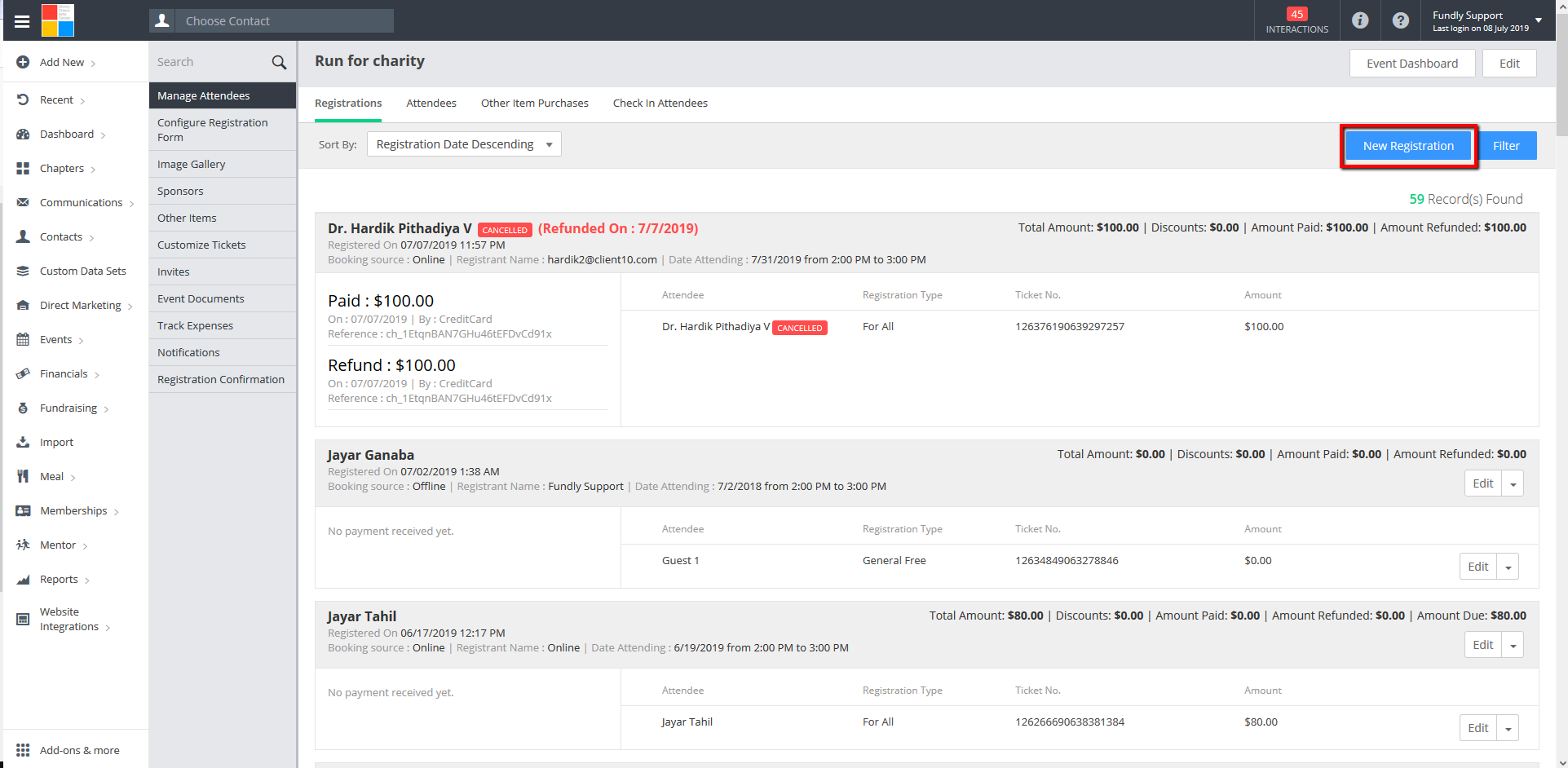
Task: Click the Edit button for Run for charity
Action: [x=1509, y=64]
